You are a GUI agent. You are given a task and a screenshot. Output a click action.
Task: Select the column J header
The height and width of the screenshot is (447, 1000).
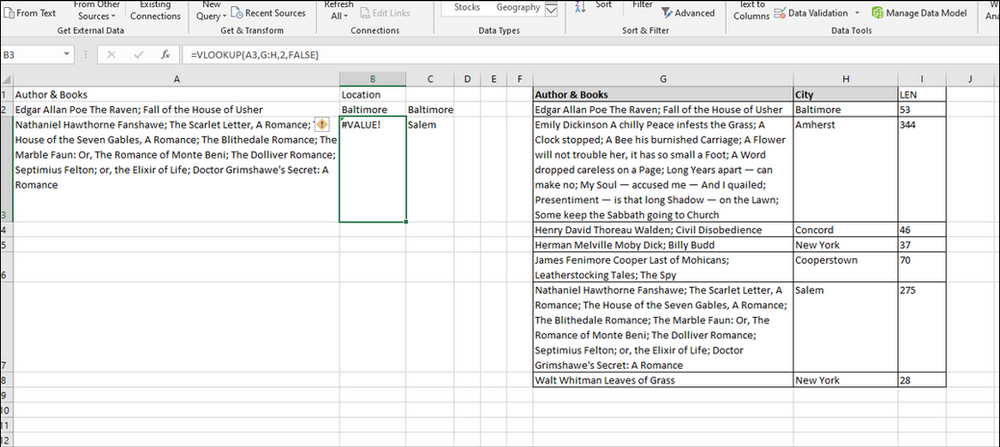[x=969, y=79]
